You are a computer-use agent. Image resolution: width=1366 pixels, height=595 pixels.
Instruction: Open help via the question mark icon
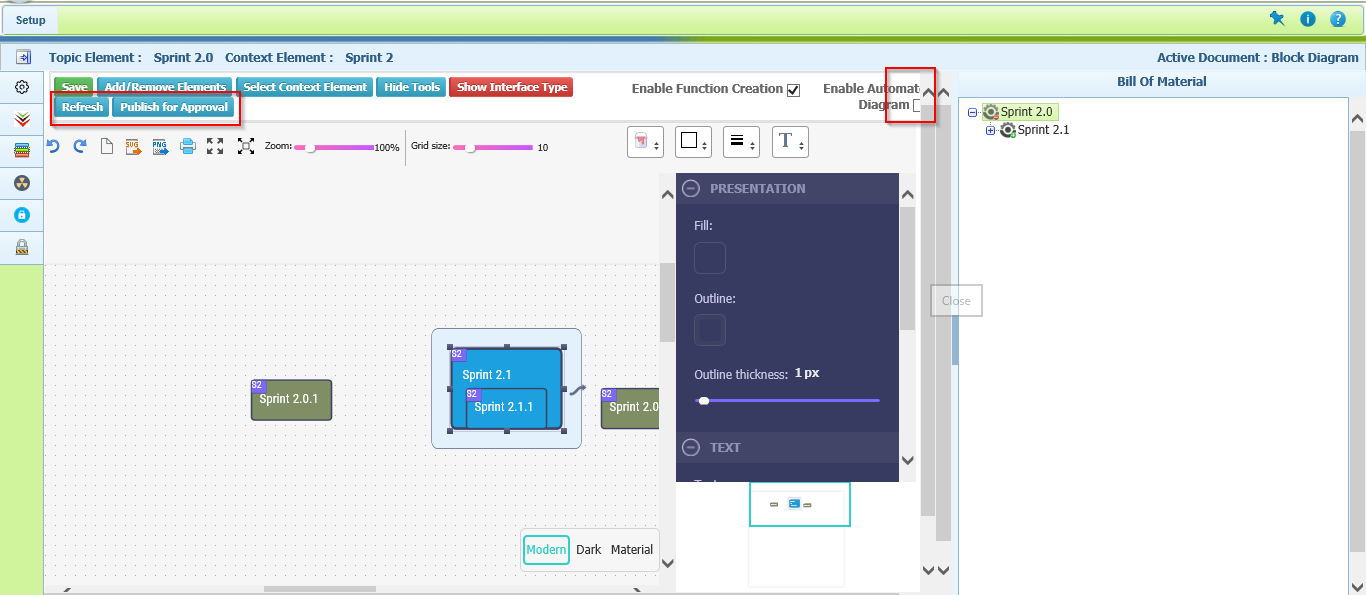tap(1338, 19)
